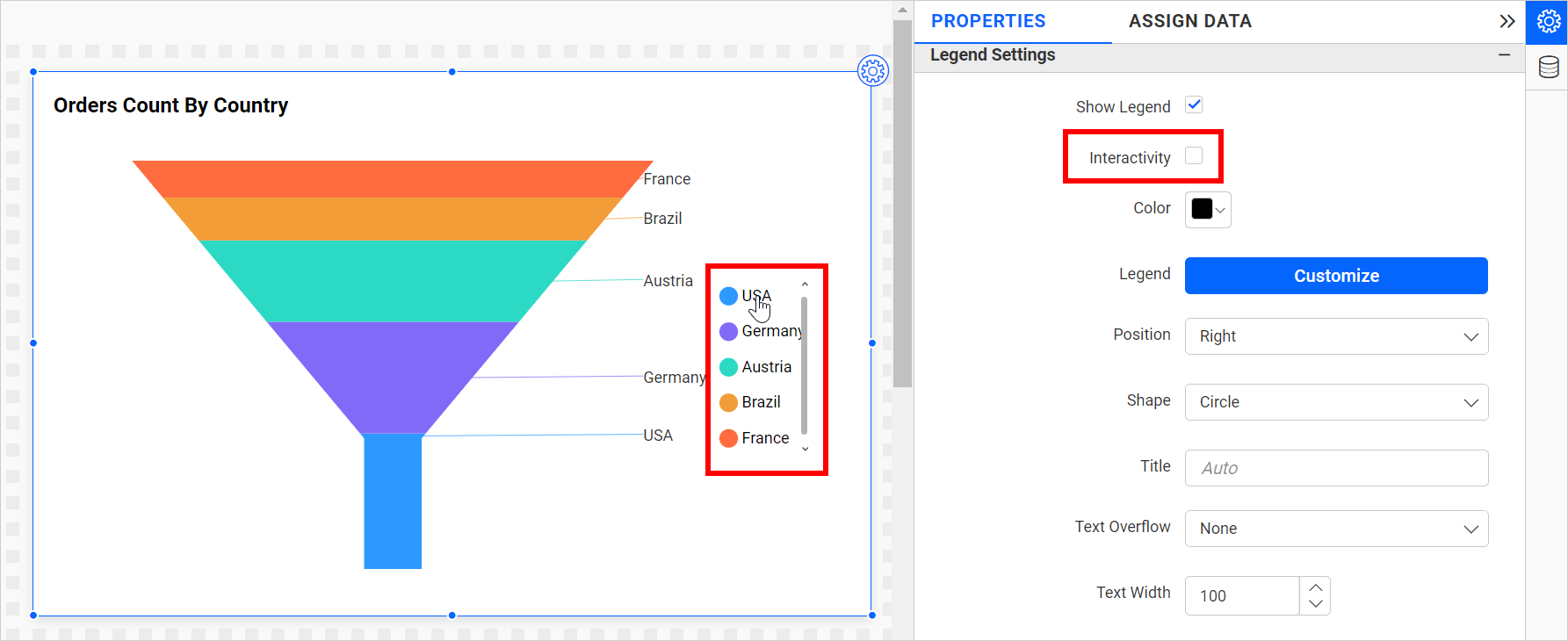The height and width of the screenshot is (641, 1568).
Task: Click the Brazil orange legend marker
Action: click(728, 402)
